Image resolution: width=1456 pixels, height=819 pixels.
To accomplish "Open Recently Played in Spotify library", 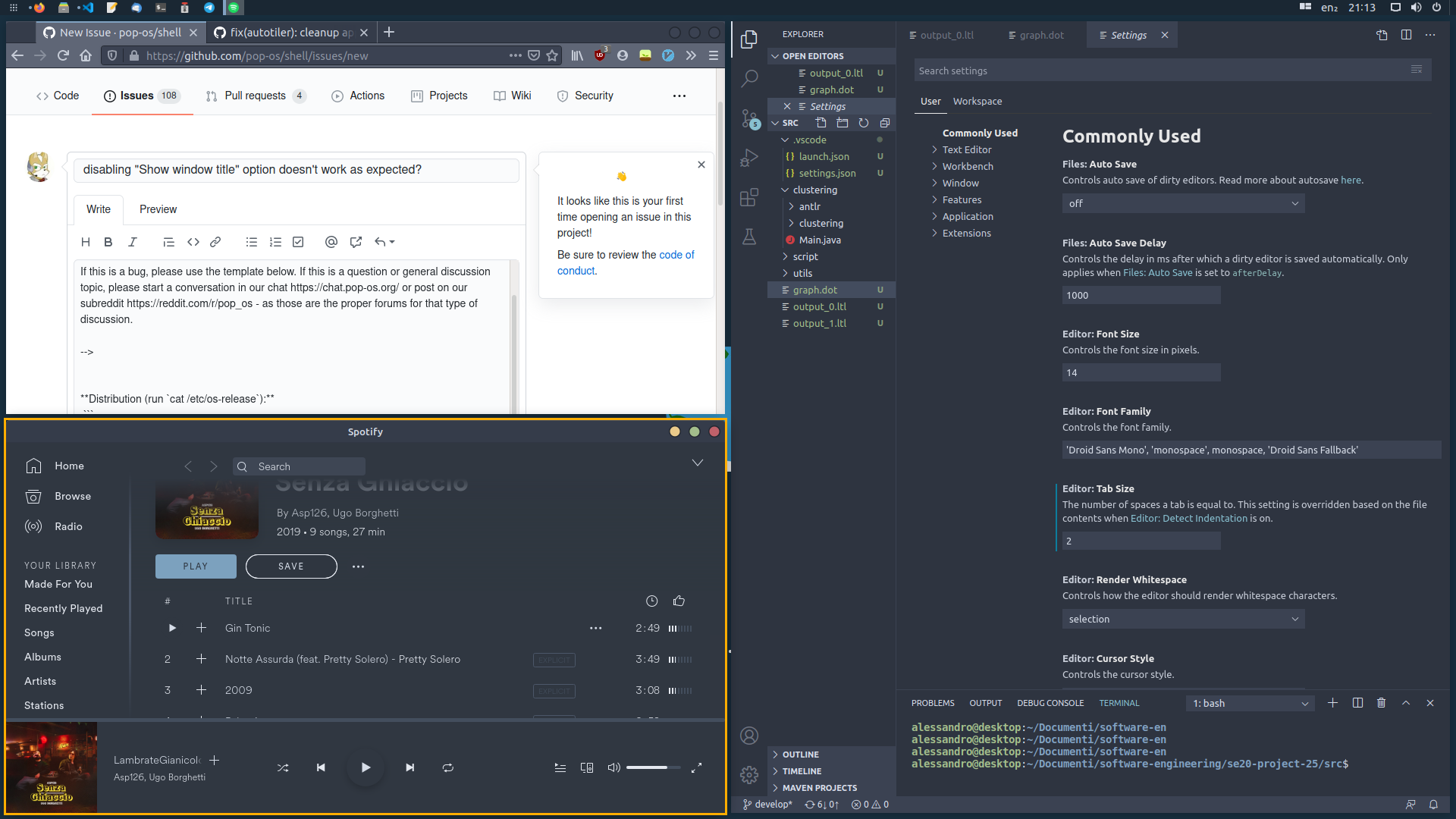I will pos(63,608).
